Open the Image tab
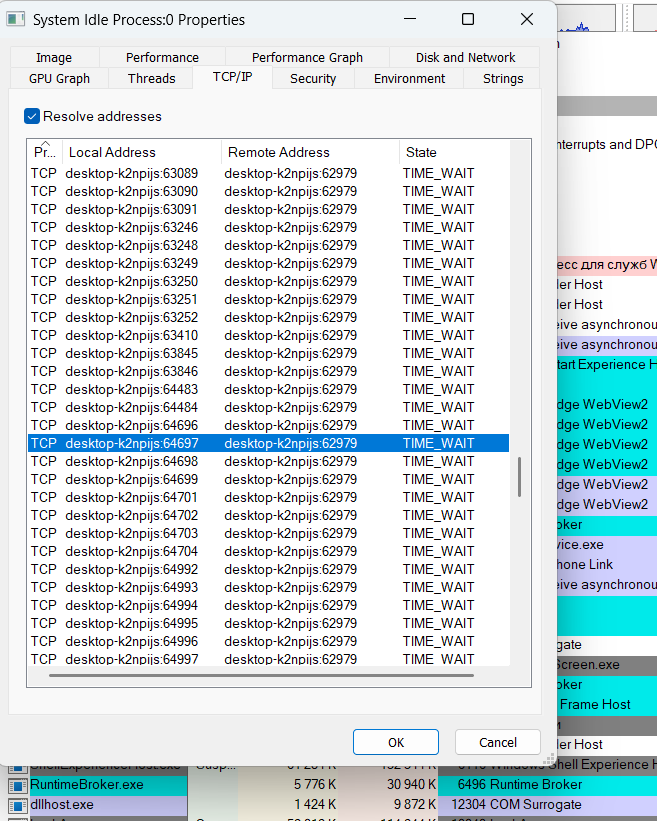Viewport: 657px width, 821px height. (54, 58)
